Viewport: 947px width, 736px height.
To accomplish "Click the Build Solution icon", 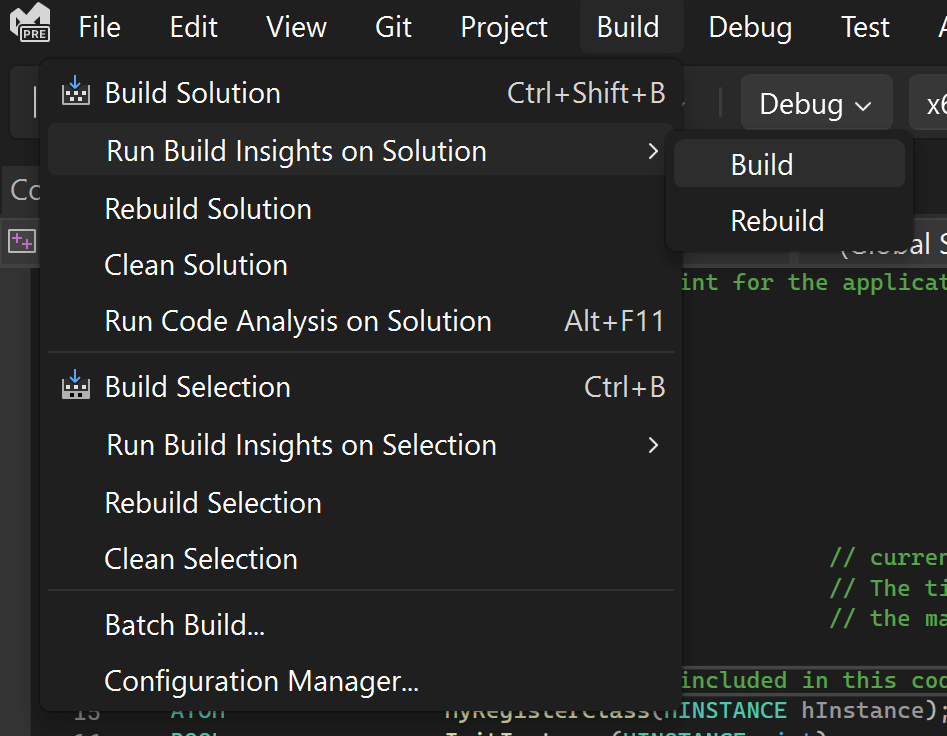I will click(75, 93).
